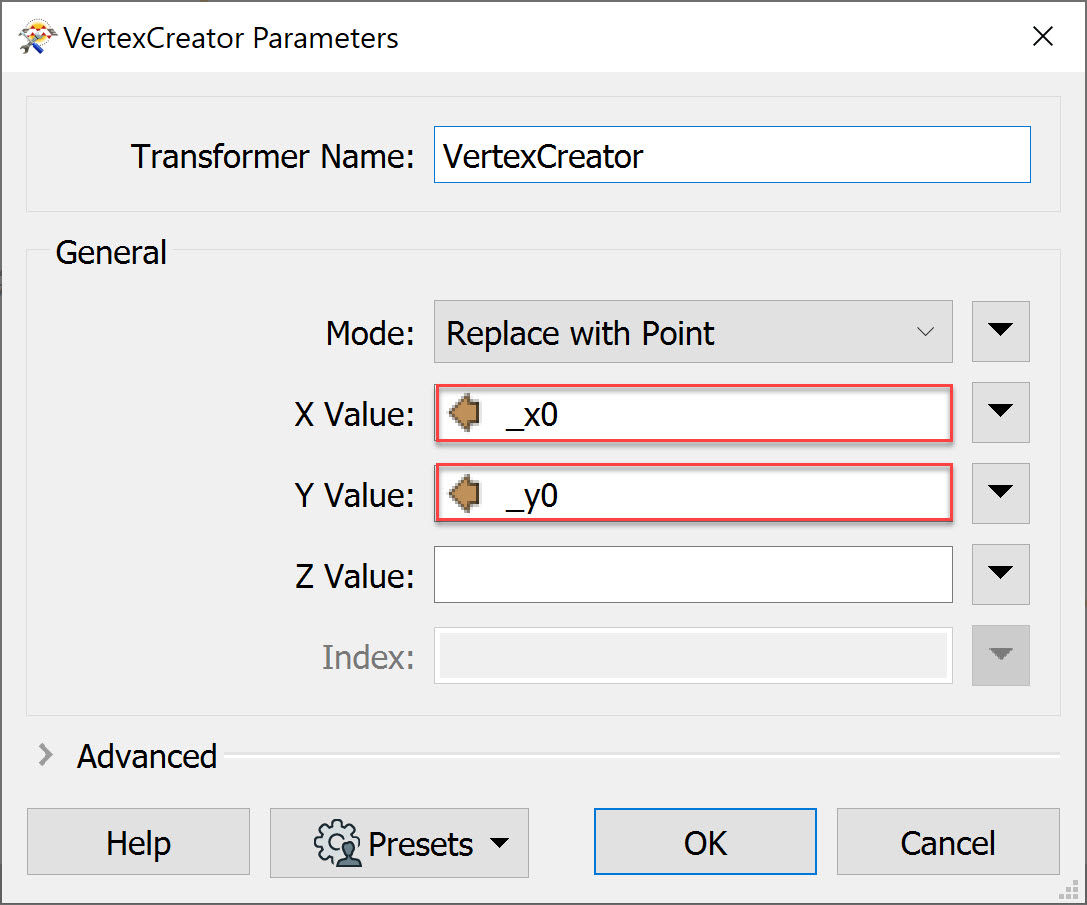Open the Presets dropdown menu
Viewport: 1087px width, 905px height.
point(399,843)
